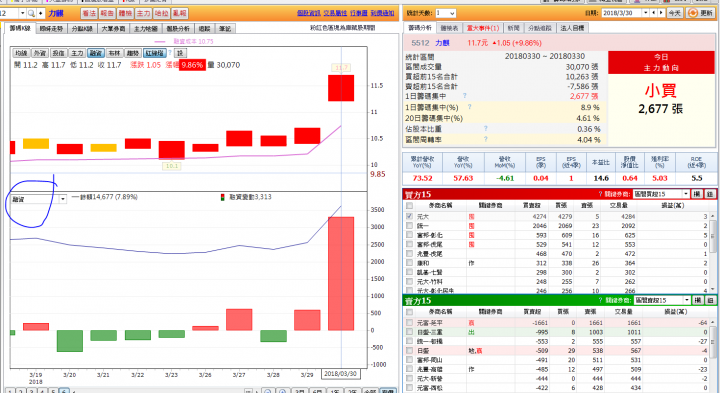Open the 個股資訊 link
The image size is (720, 393).
[308, 13]
